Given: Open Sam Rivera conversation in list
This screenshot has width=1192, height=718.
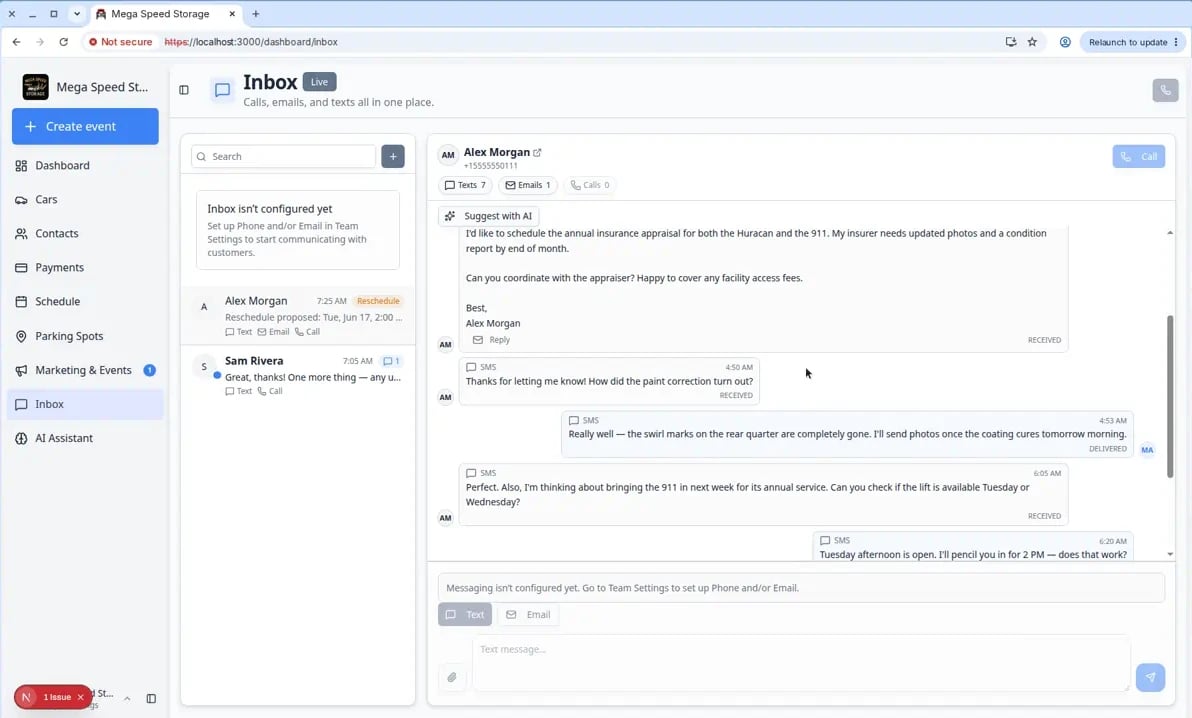Looking at the screenshot, I should 298,376.
